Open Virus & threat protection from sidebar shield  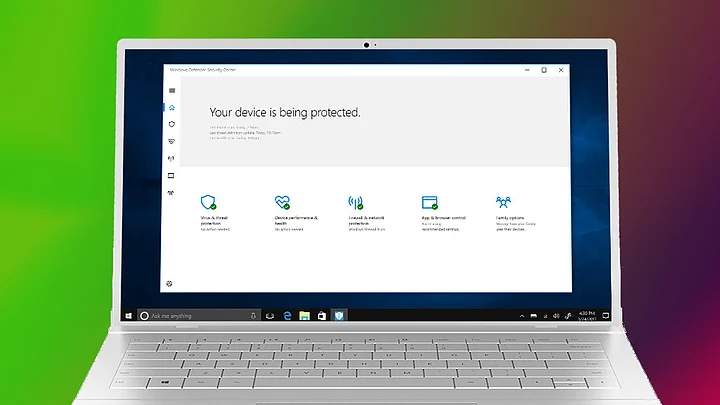[172, 125]
